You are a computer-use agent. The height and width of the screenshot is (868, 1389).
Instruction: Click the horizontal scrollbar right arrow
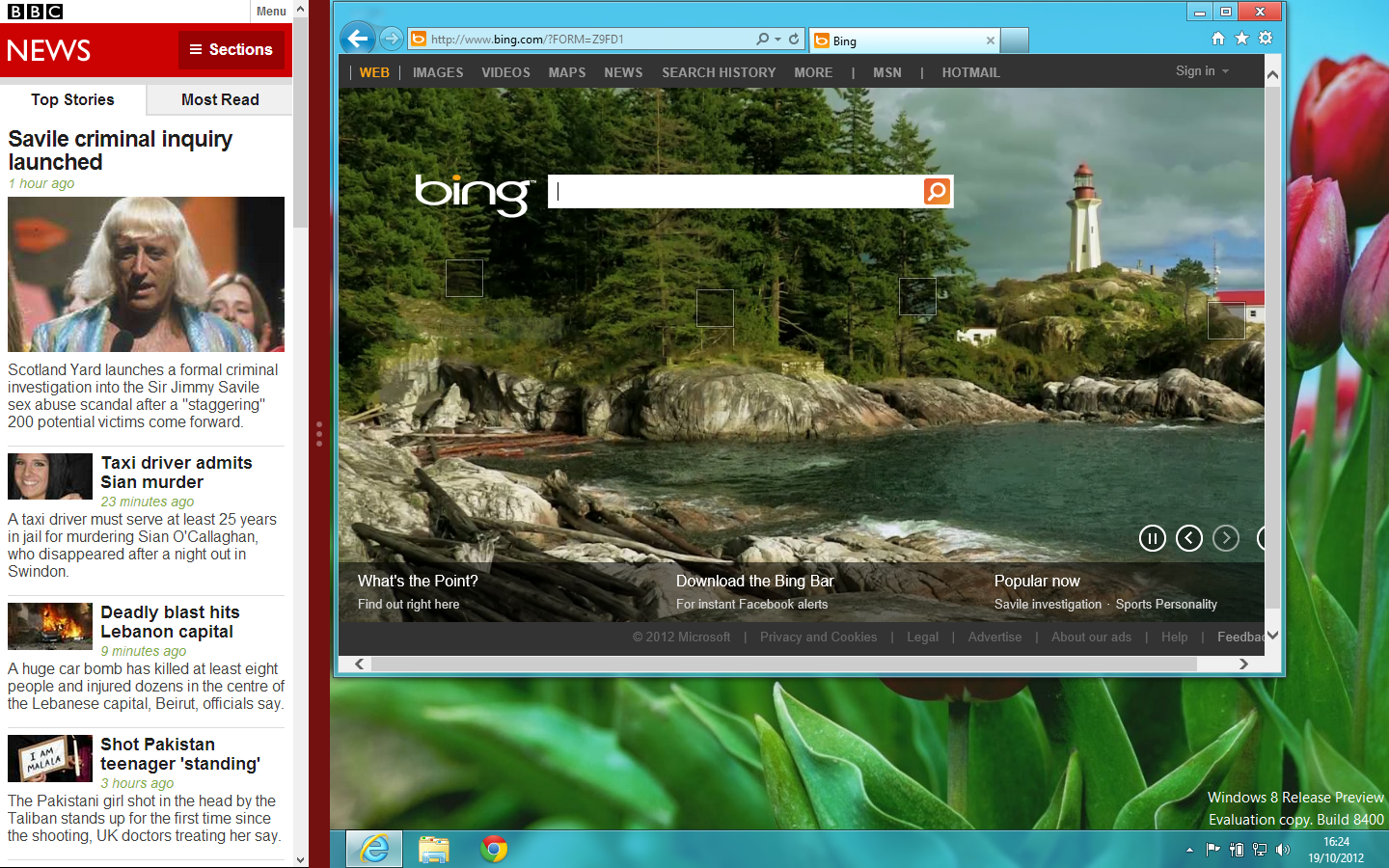coord(1243,664)
